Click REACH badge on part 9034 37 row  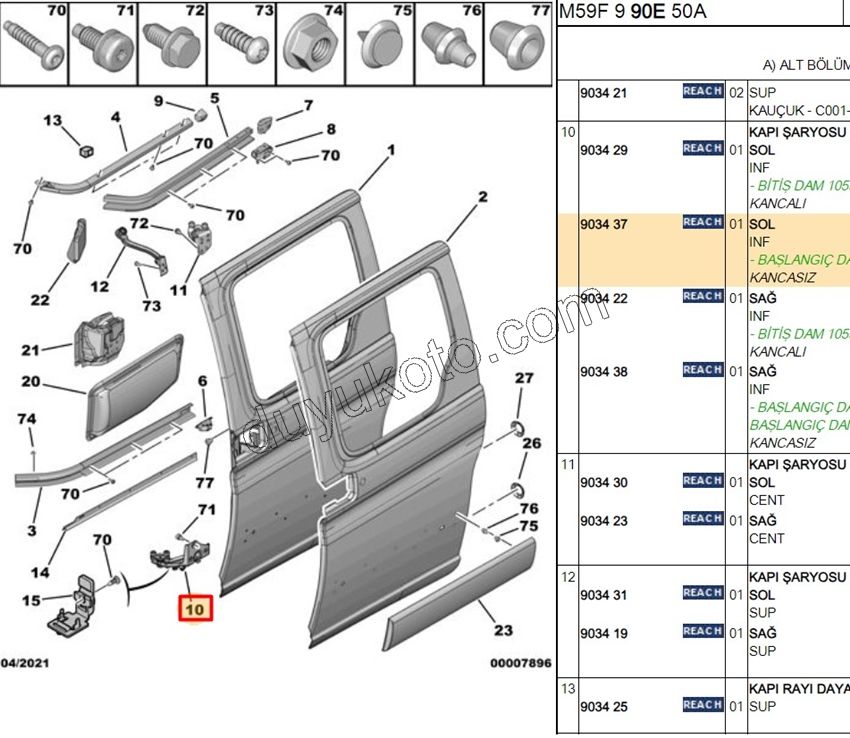pos(702,222)
